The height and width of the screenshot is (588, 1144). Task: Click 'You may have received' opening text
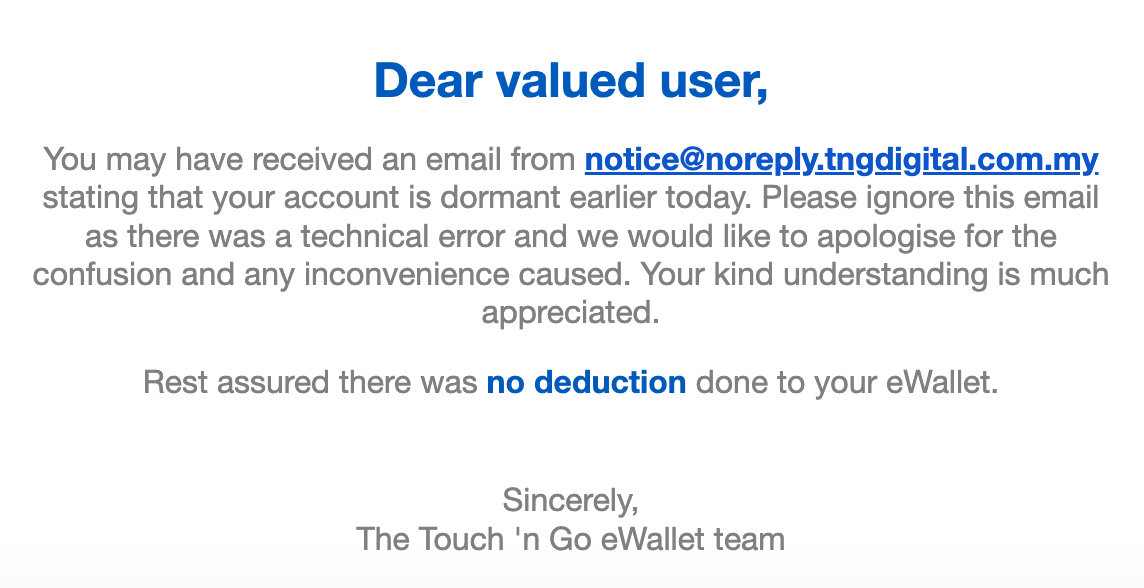click(206, 160)
